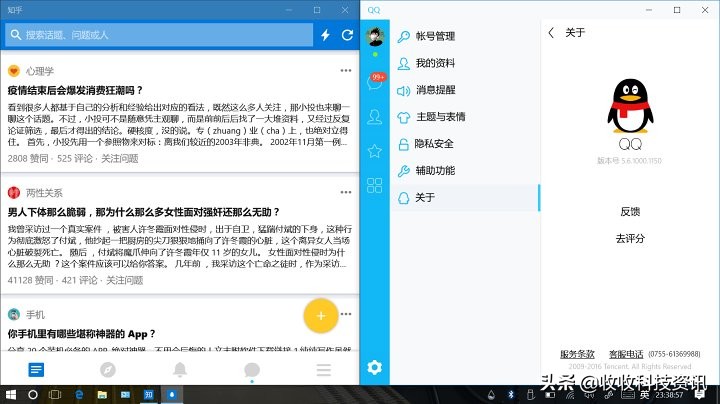The image size is (720, 404).
Task: Open Cortana circle in taskbar
Action: click(x=33, y=395)
